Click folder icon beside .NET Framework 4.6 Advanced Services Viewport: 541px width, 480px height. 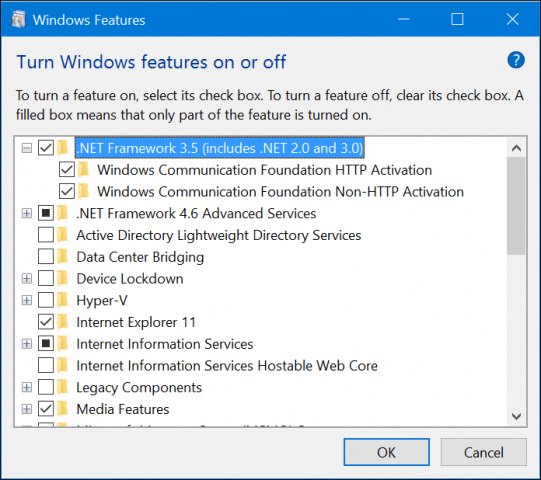pos(62,213)
